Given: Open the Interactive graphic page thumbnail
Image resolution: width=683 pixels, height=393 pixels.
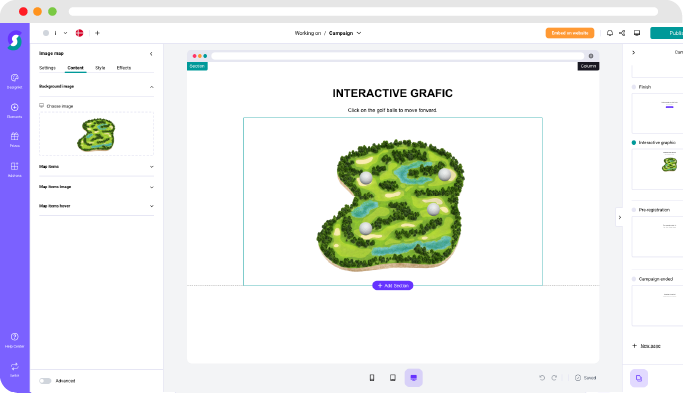Looking at the screenshot, I should pos(657,169).
